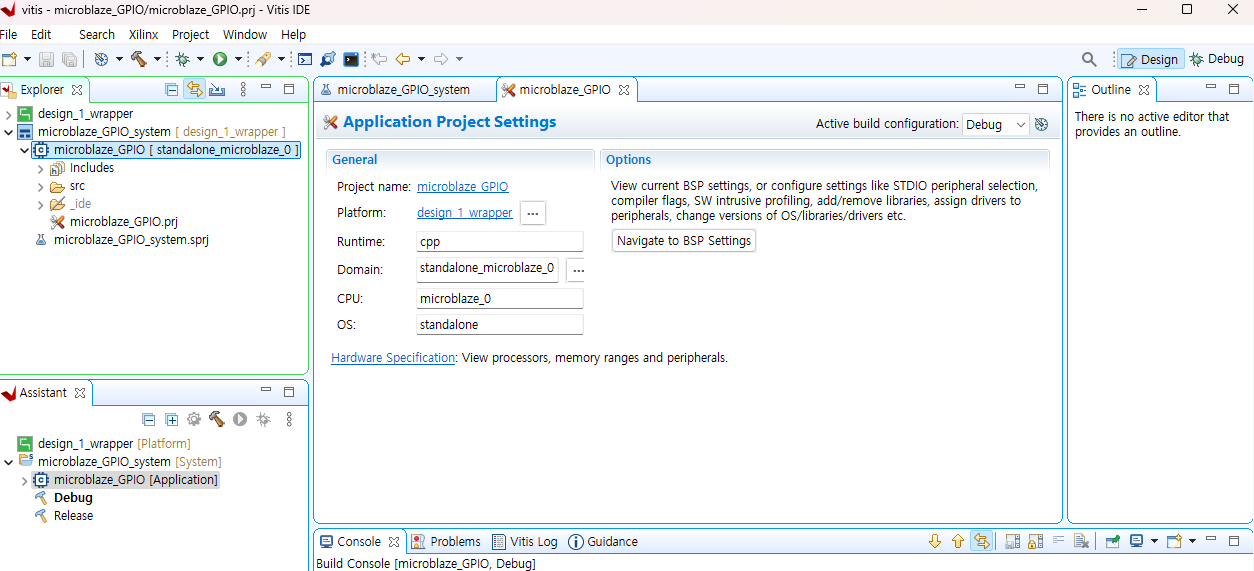Open the XSCT Console toolbar icon

coord(305,59)
